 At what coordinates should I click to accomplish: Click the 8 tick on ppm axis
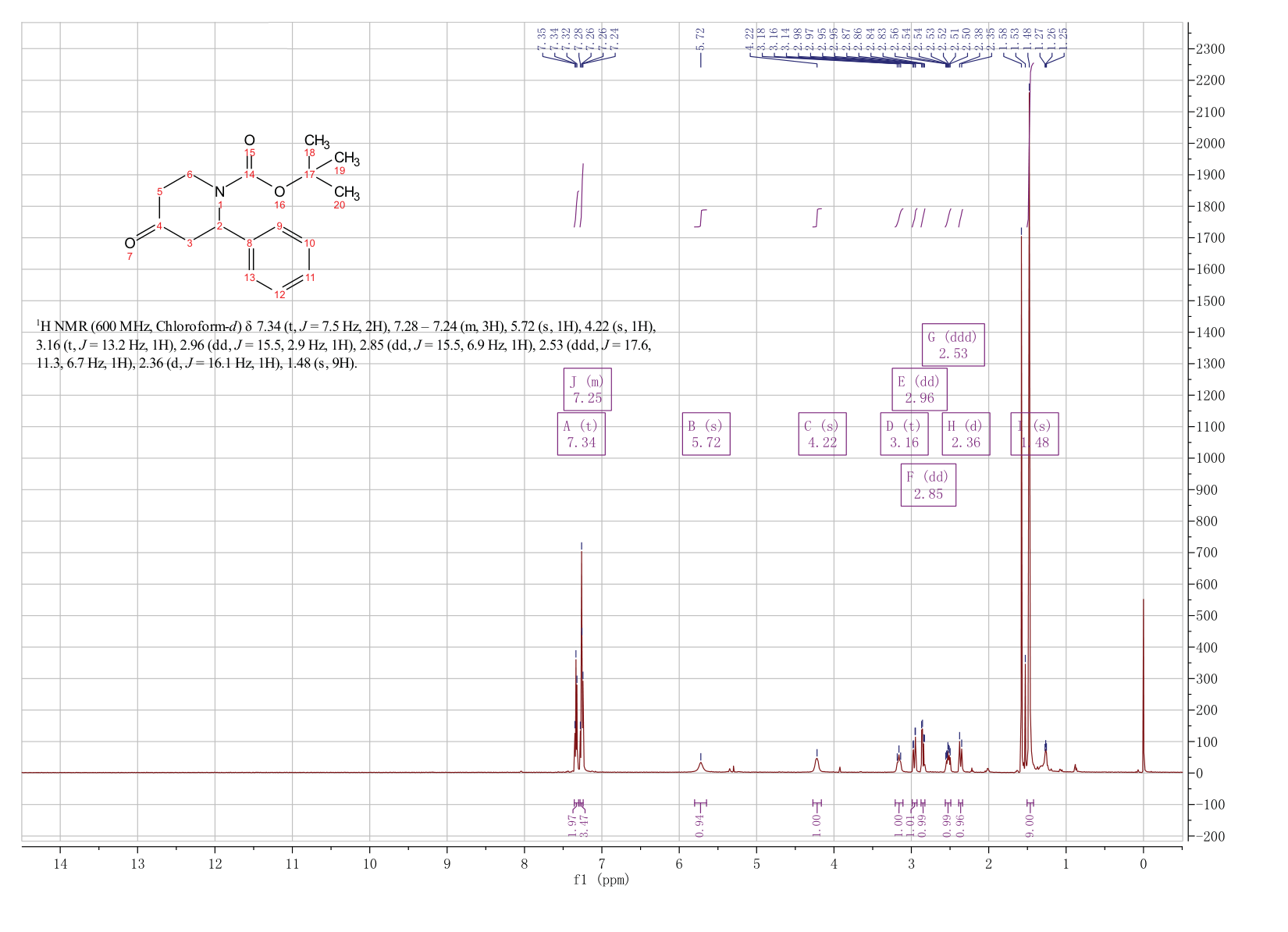(x=524, y=863)
